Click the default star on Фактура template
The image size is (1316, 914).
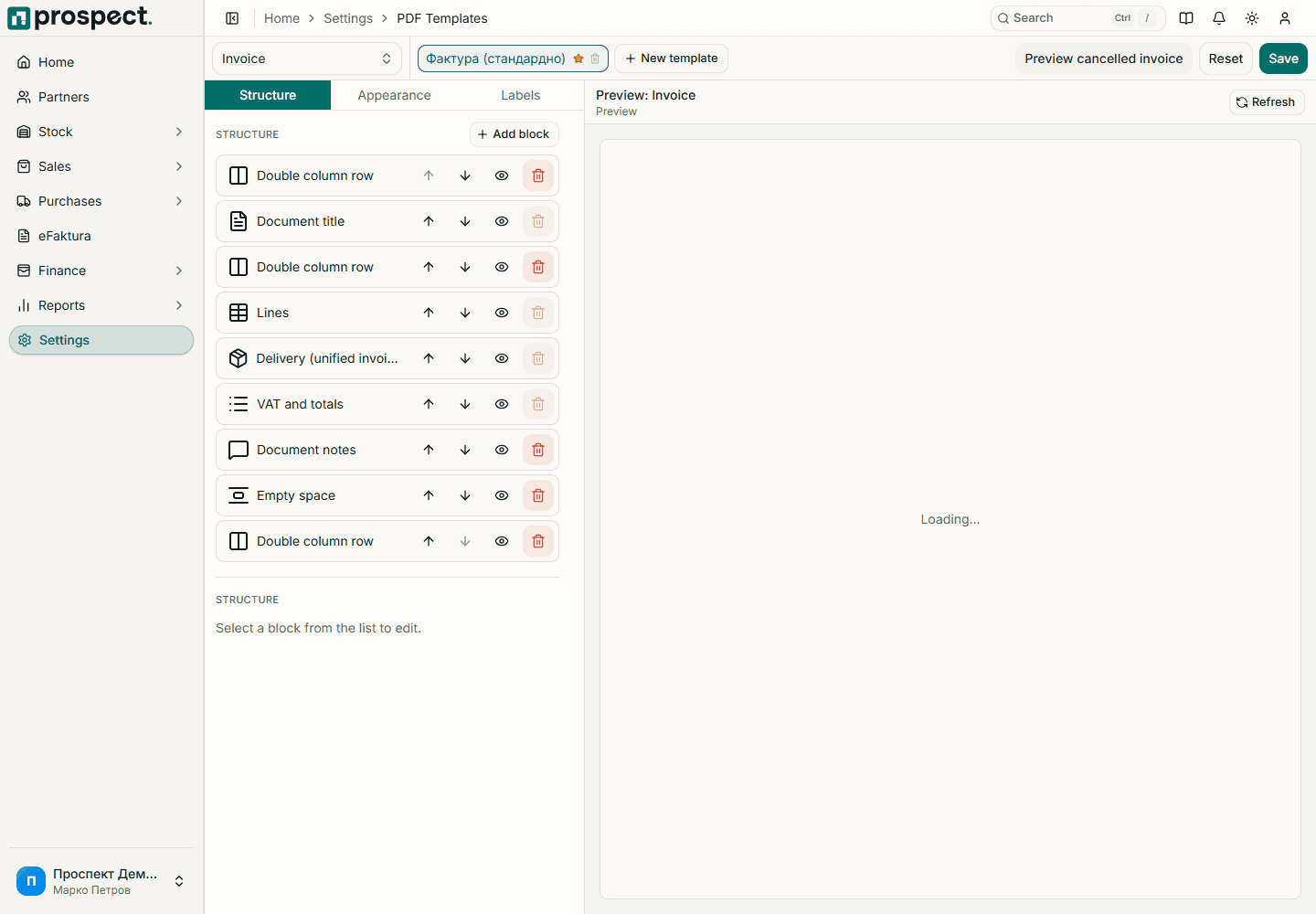(578, 58)
